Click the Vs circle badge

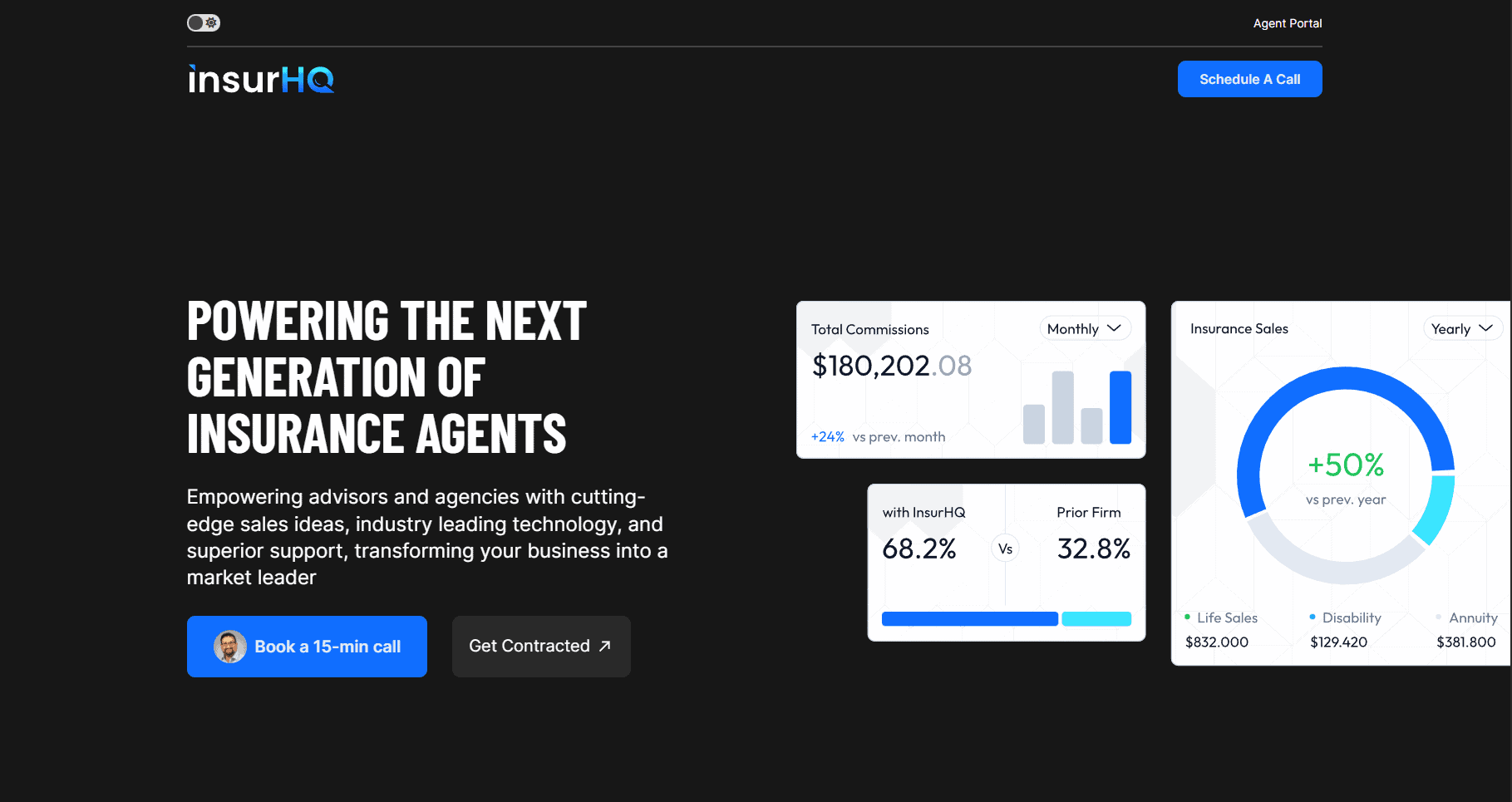pyautogui.click(x=1005, y=549)
